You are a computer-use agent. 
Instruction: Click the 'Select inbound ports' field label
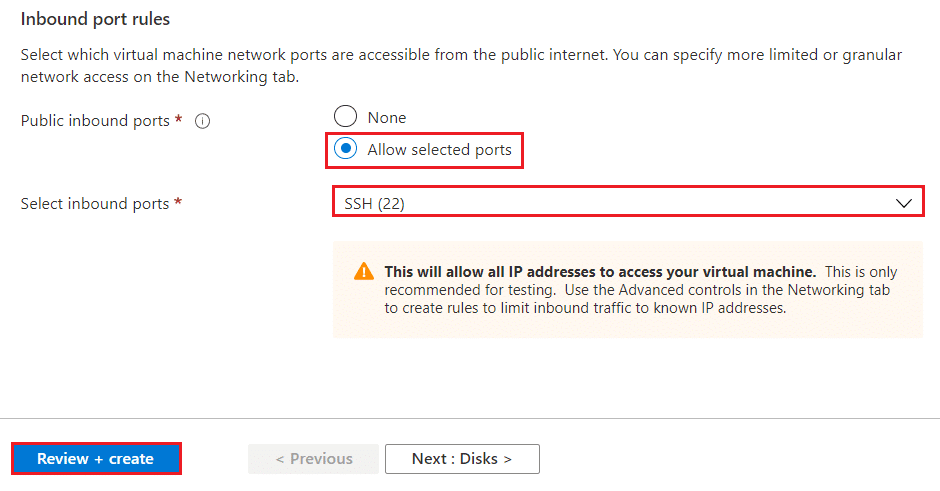click(x=95, y=204)
